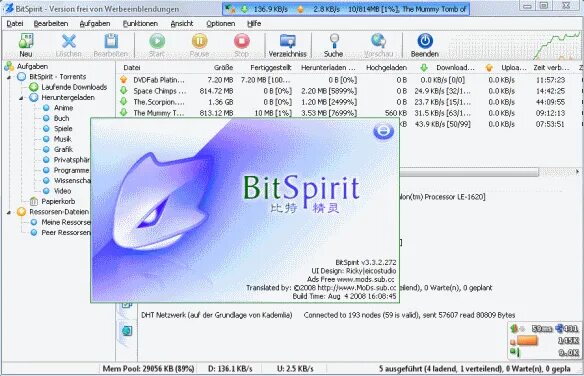Select The.Scorpion torrent row
584x376 pixels.
(349, 102)
